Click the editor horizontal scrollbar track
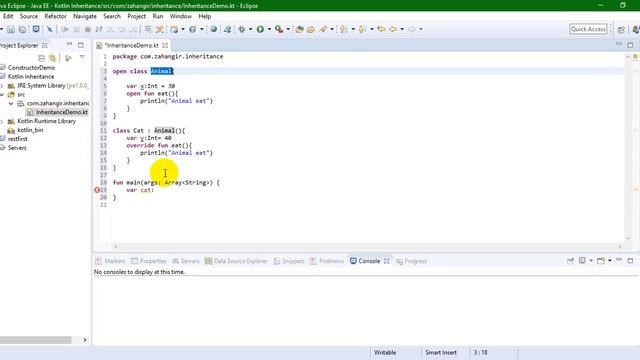Screen dimensions: 640x360 [367, 246]
